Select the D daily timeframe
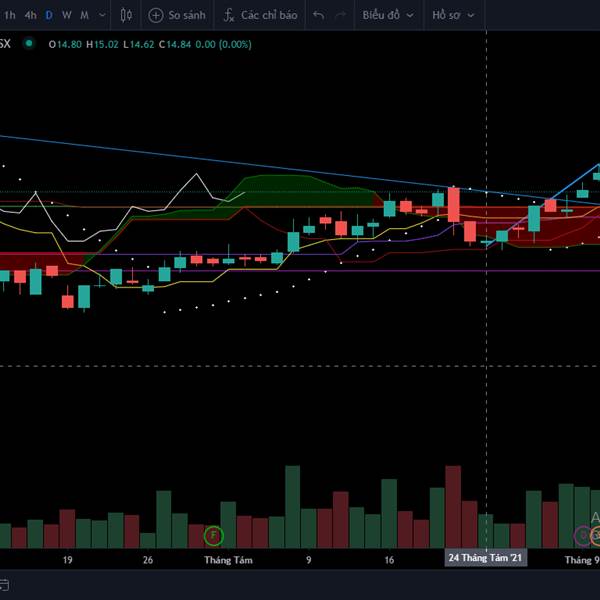600x600 pixels. coord(49,15)
